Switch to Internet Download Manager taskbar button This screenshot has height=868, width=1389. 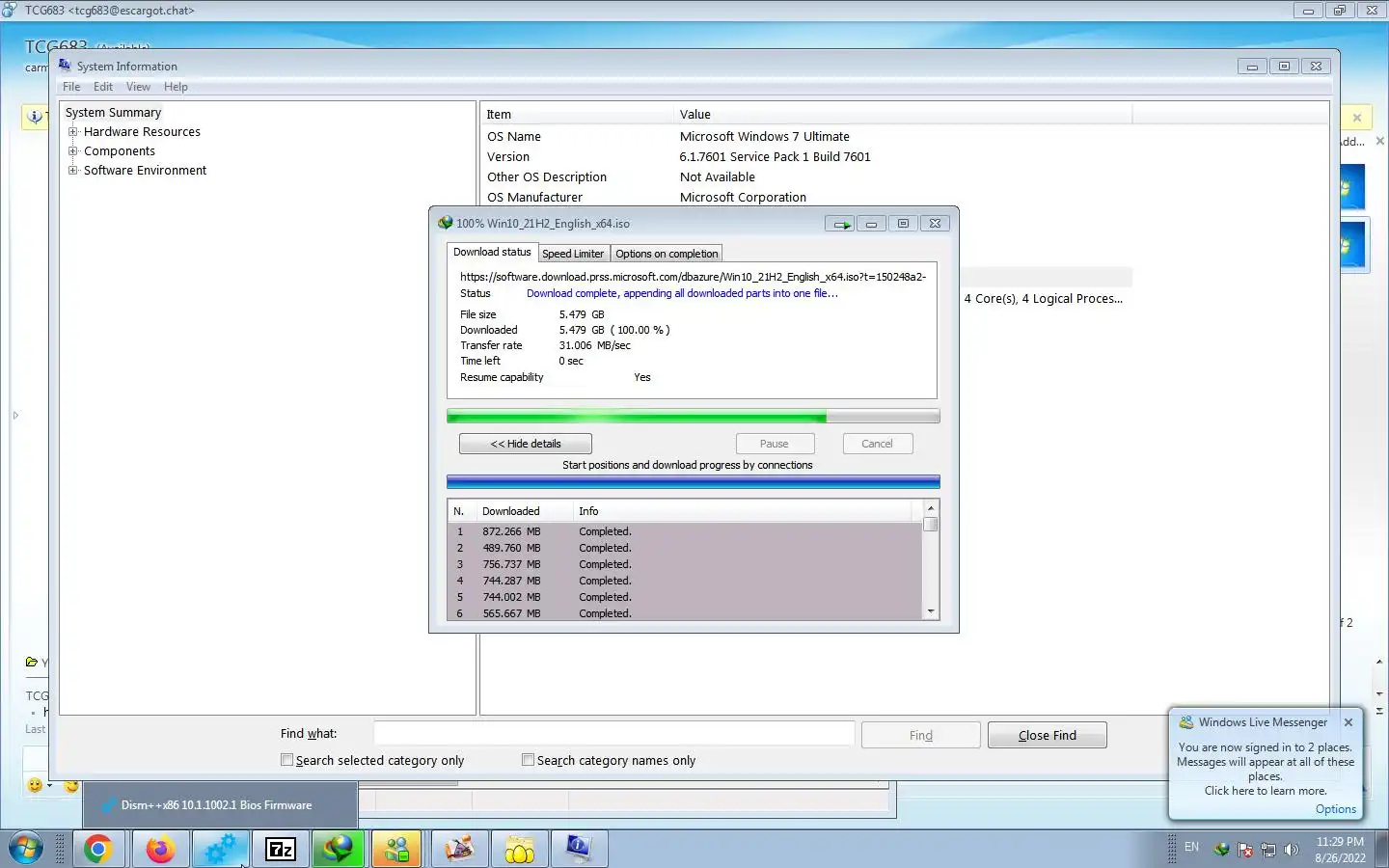click(339, 849)
